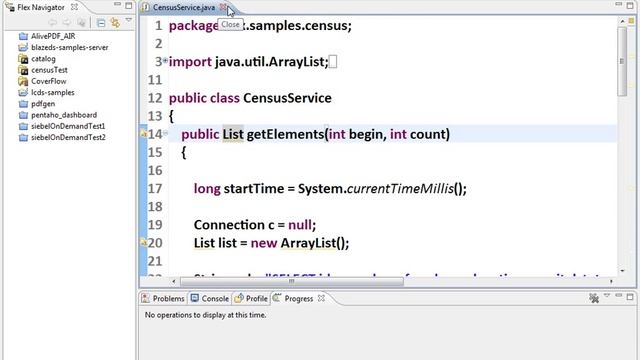Select the pdfgen project folder
Image resolution: width=640 pixels, height=360 pixels.
[x=43, y=104]
